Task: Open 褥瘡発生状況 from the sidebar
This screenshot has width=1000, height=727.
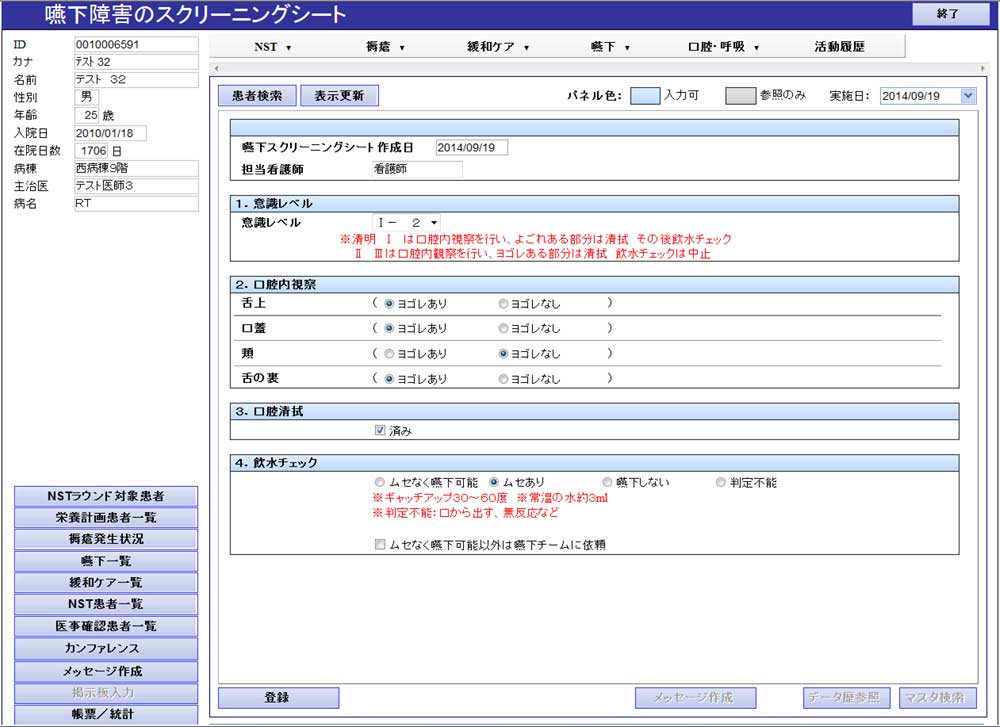Action: [x=106, y=540]
